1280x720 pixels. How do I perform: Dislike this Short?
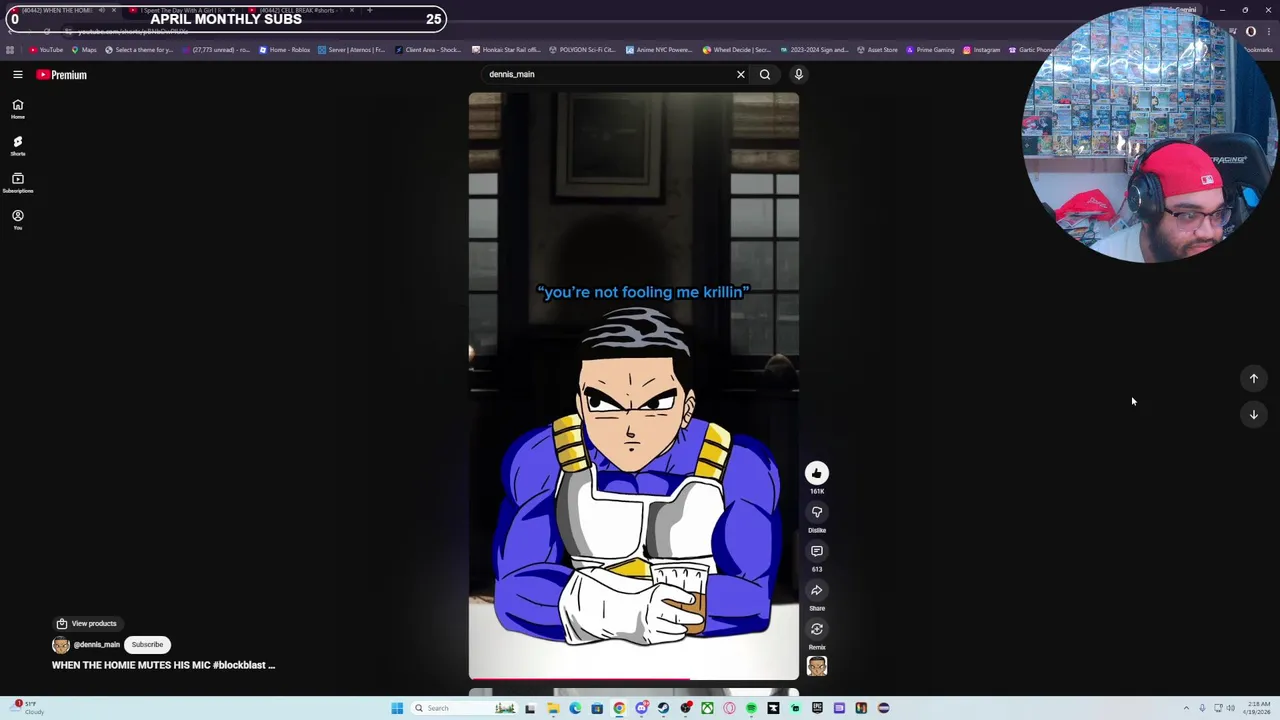pos(817,512)
